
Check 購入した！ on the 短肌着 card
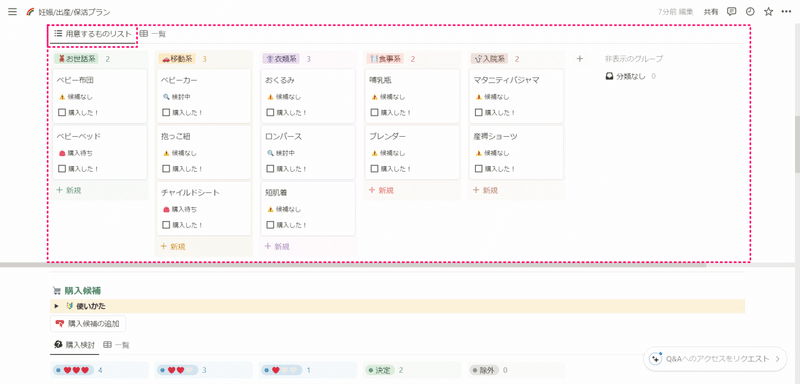[x=270, y=225]
